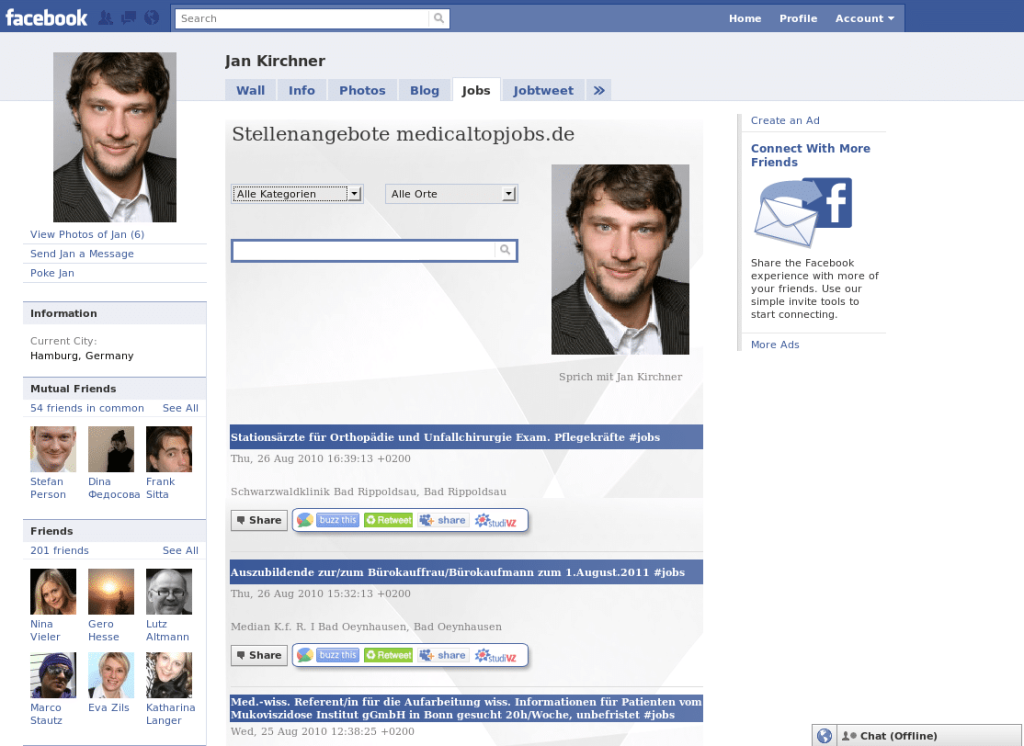Open Stationsärzte für Orthopädie job title

[445, 437]
